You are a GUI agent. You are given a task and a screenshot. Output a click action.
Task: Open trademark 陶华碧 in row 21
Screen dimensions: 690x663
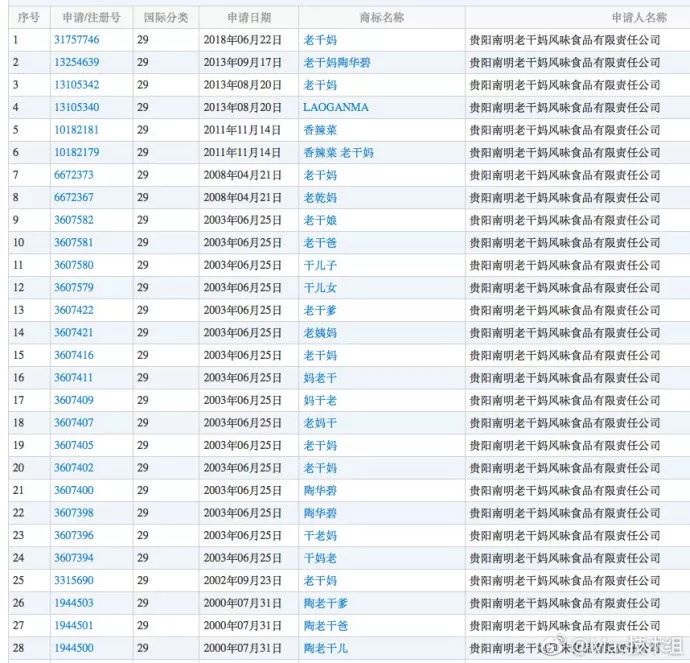pyautogui.click(x=320, y=491)
